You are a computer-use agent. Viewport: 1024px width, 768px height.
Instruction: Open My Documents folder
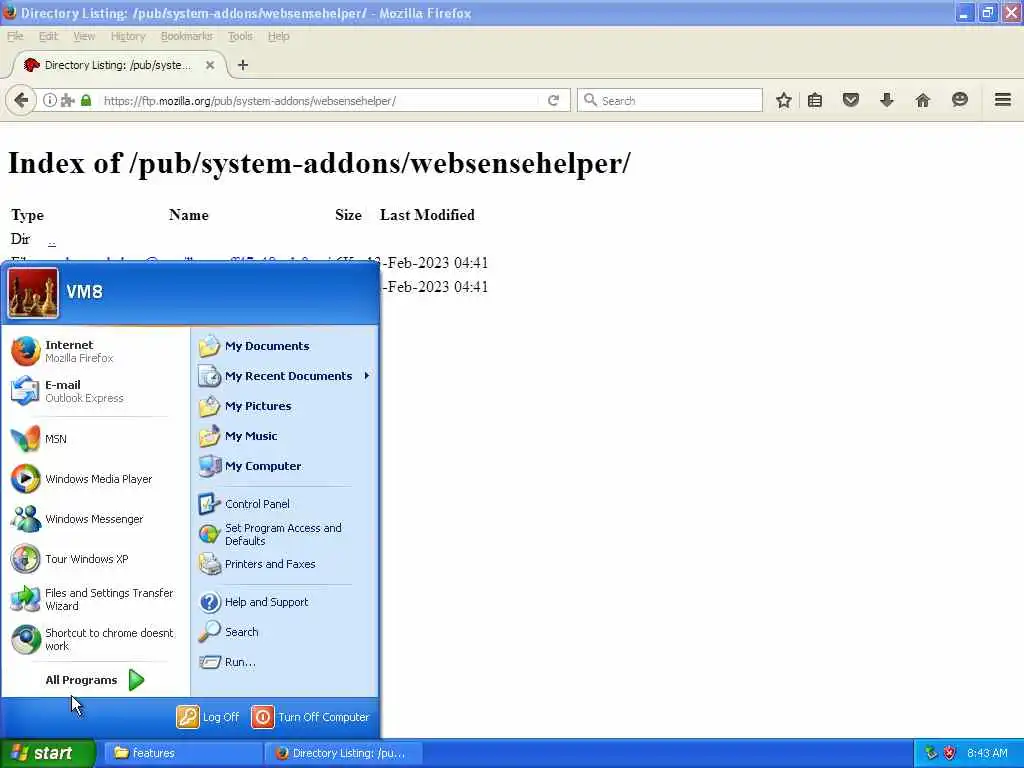(x=285, y=346)
